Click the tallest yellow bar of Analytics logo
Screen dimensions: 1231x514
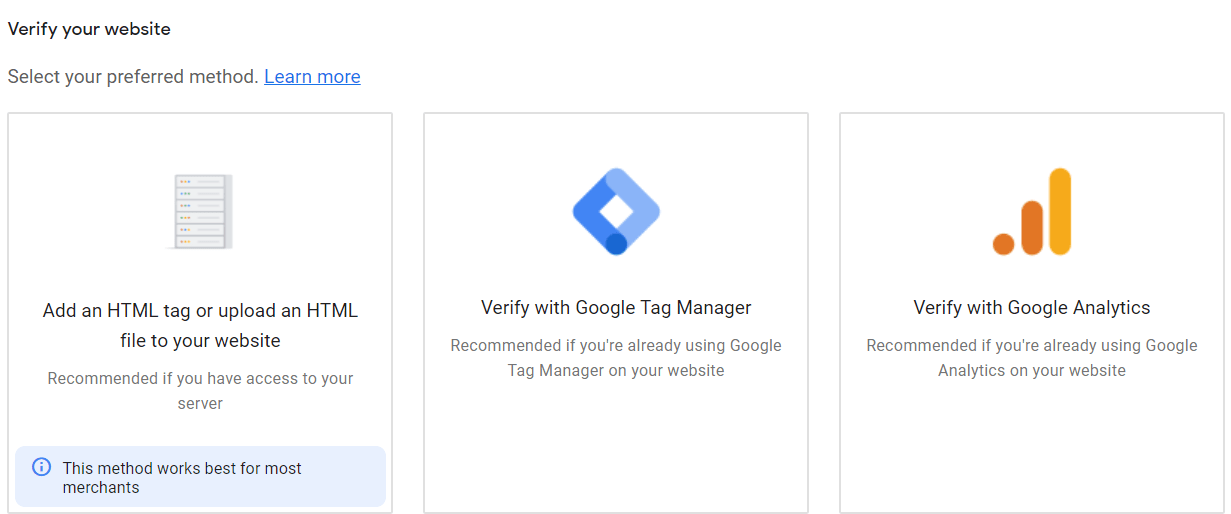(1060, 211)
